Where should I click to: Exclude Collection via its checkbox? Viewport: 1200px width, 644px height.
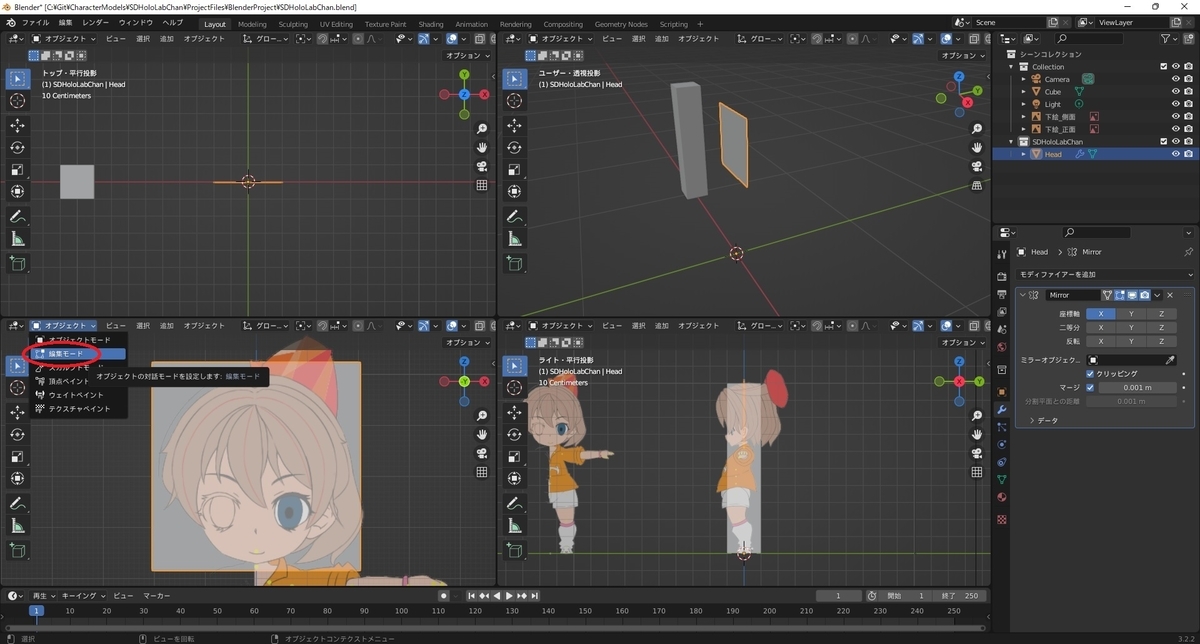pos(1163,67)
